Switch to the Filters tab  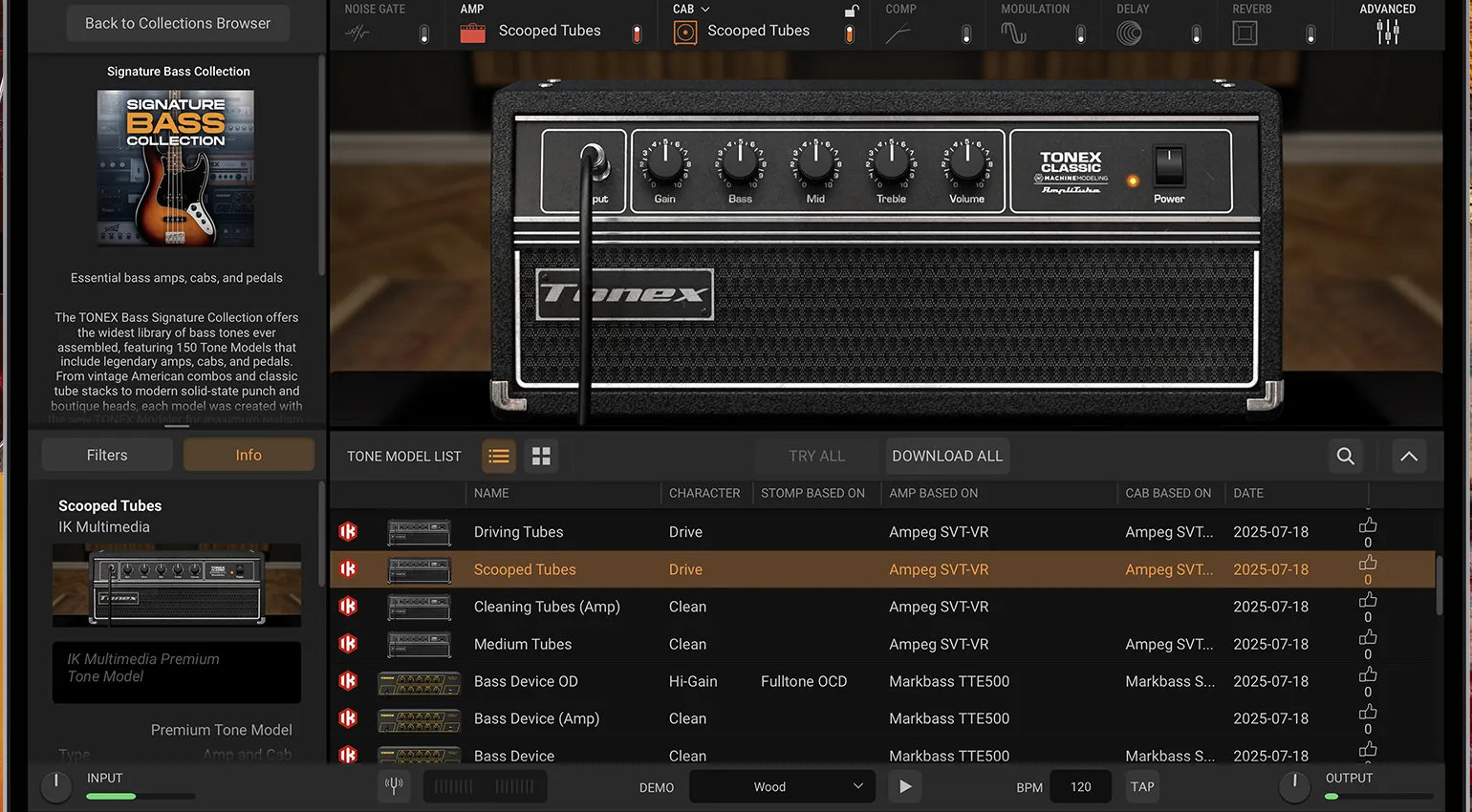(x=107, y=456)
